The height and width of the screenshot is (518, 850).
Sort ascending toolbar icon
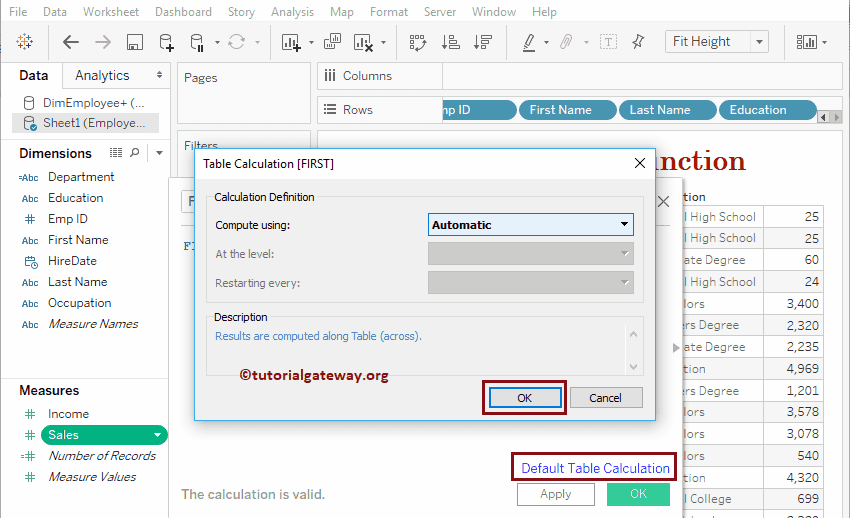tap(450, 42)
